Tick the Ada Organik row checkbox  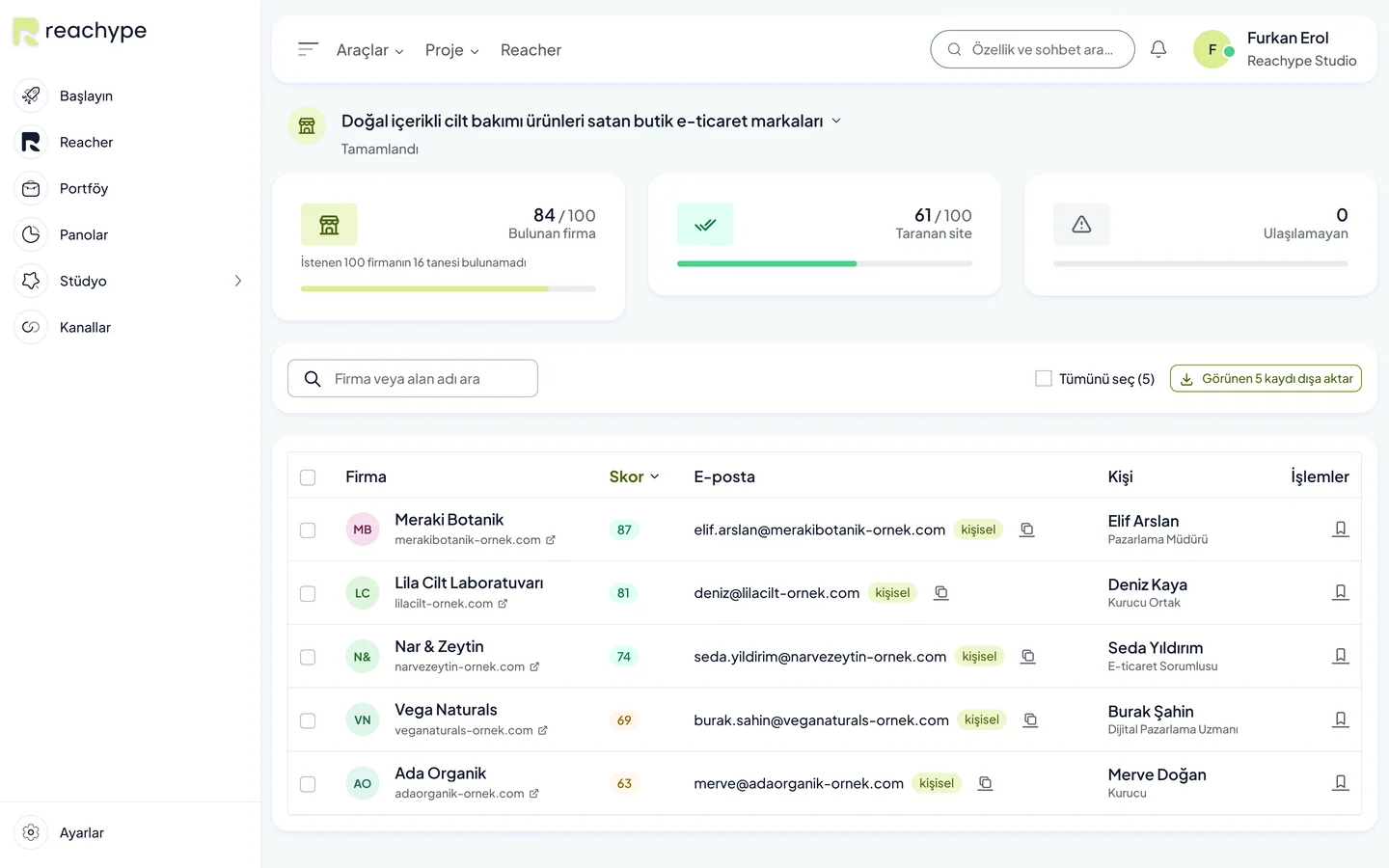[x=308, y=784]
